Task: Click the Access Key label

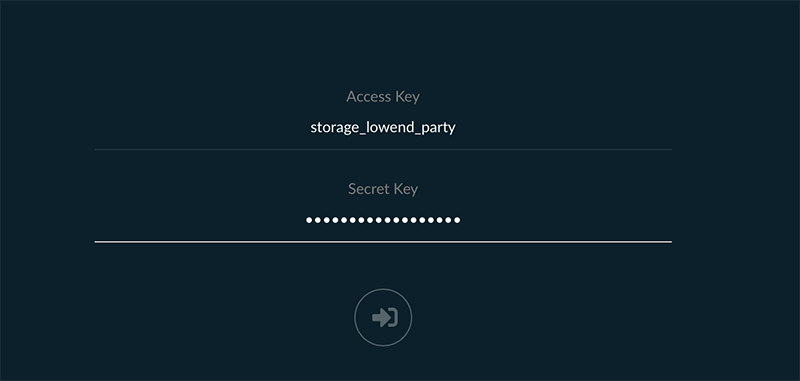Action: (x=383, y=96)
